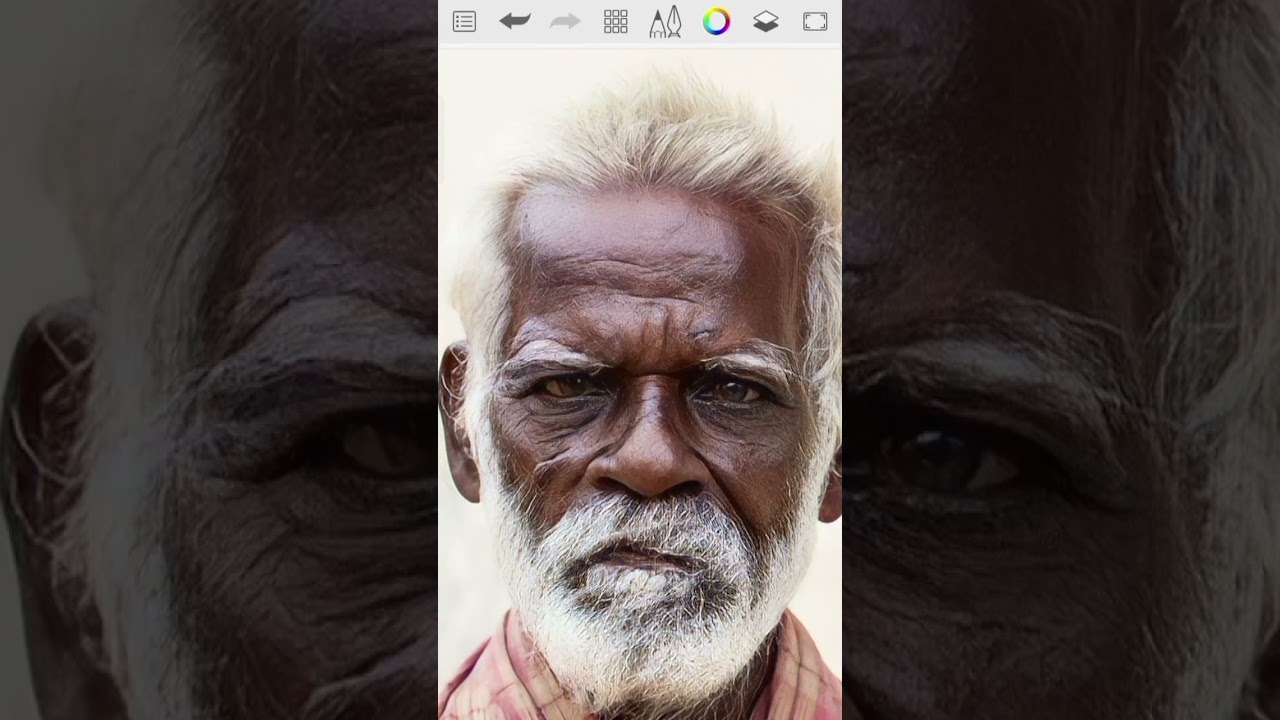This screenshot has height=720, width=1280.
Task: Undo the last stroke with back arrow
Action: (x=514, y=21)
